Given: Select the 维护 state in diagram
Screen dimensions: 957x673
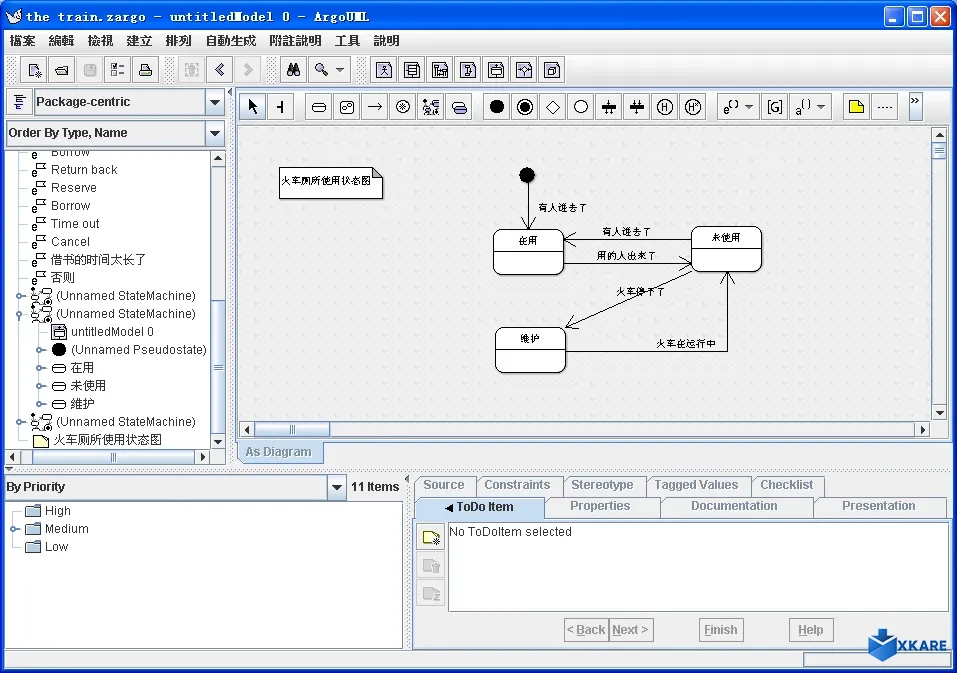Looking at the screenshot, I should tap(530, 350).
